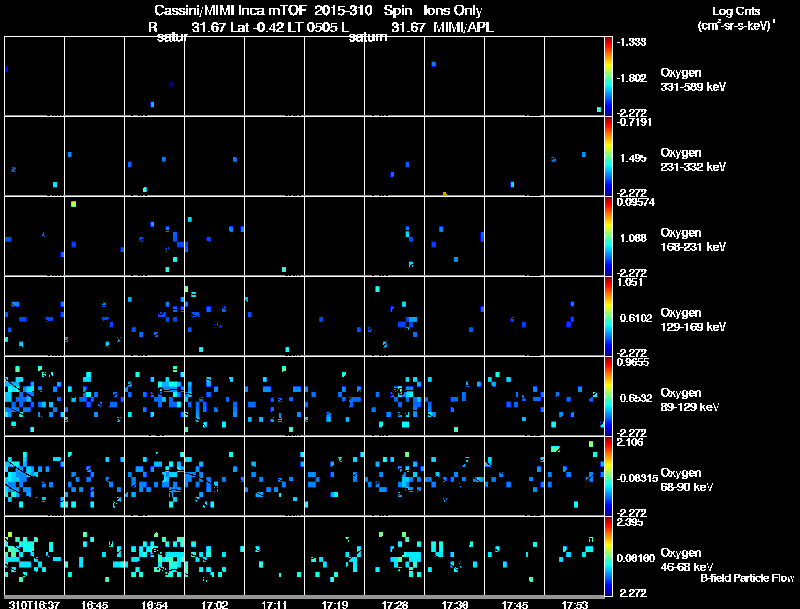This screenshot has width=800, height=609.
Task: Select the color bar beside Oxygen 129-169 keV
Action: 608,316
